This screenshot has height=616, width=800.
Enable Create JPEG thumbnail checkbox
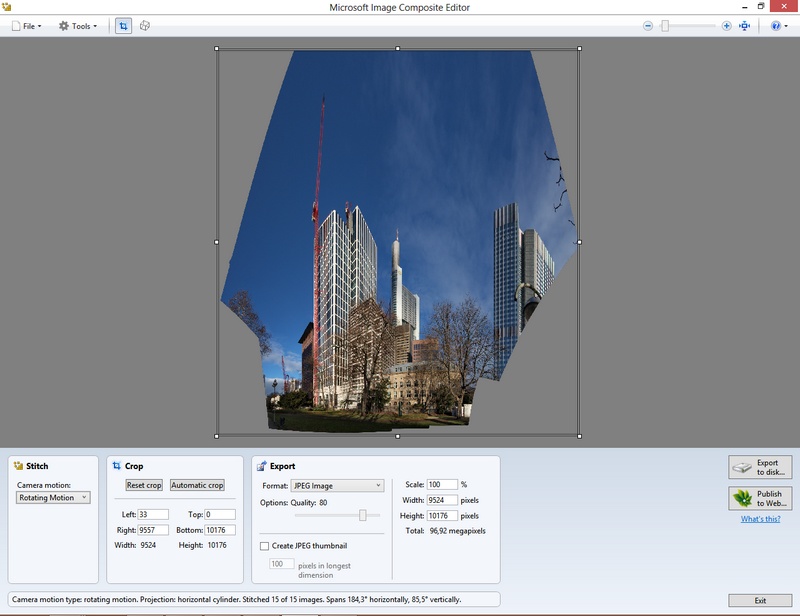(x=264, y=546)
